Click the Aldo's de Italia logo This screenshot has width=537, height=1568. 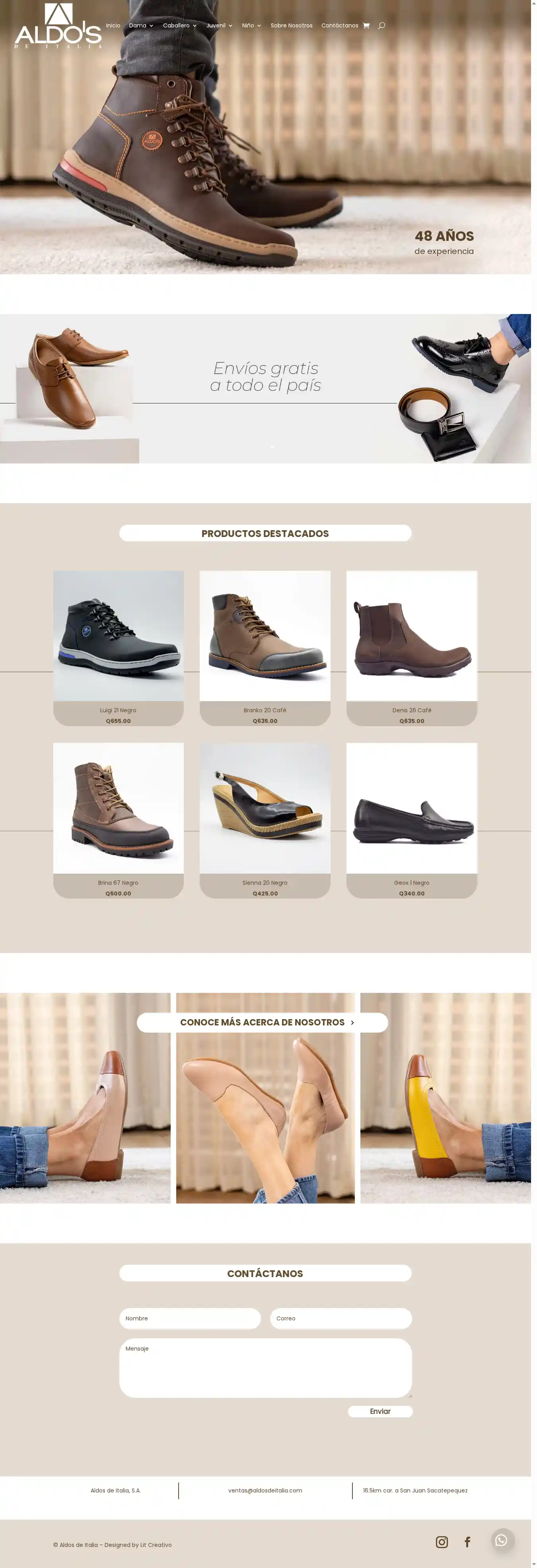pyautogui.click(x=58, y=25)
